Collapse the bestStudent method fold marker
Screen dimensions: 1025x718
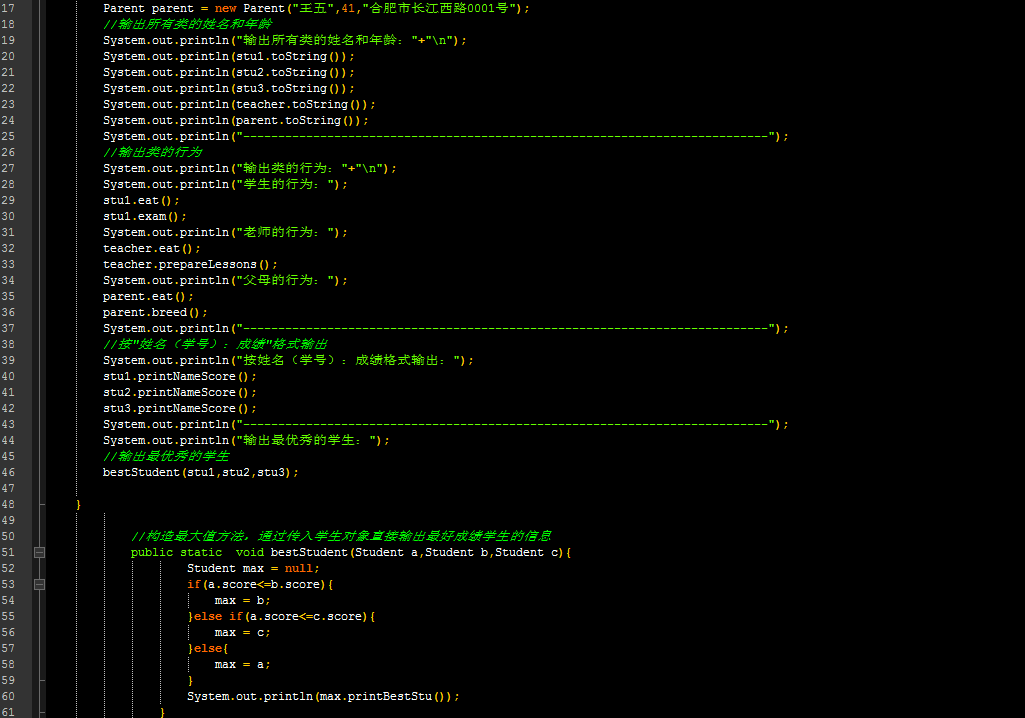point(39,553)
